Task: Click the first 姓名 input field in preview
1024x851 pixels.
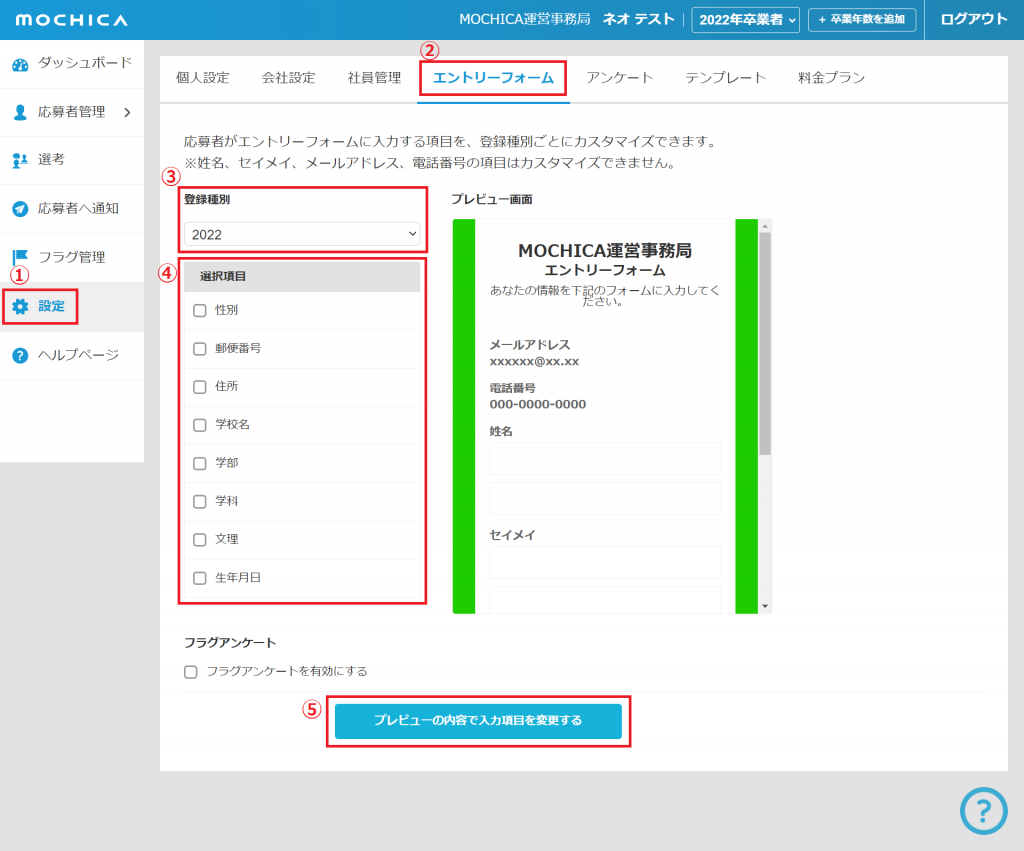Action: [x=604, y=459]
